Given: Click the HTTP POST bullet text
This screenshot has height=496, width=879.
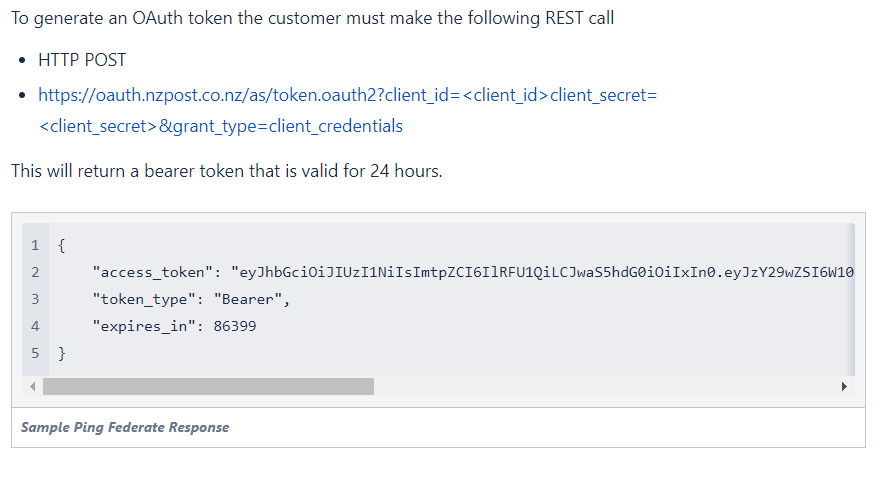Looking at the screenshot, I should pyautogui.click(x=82, y=60).
